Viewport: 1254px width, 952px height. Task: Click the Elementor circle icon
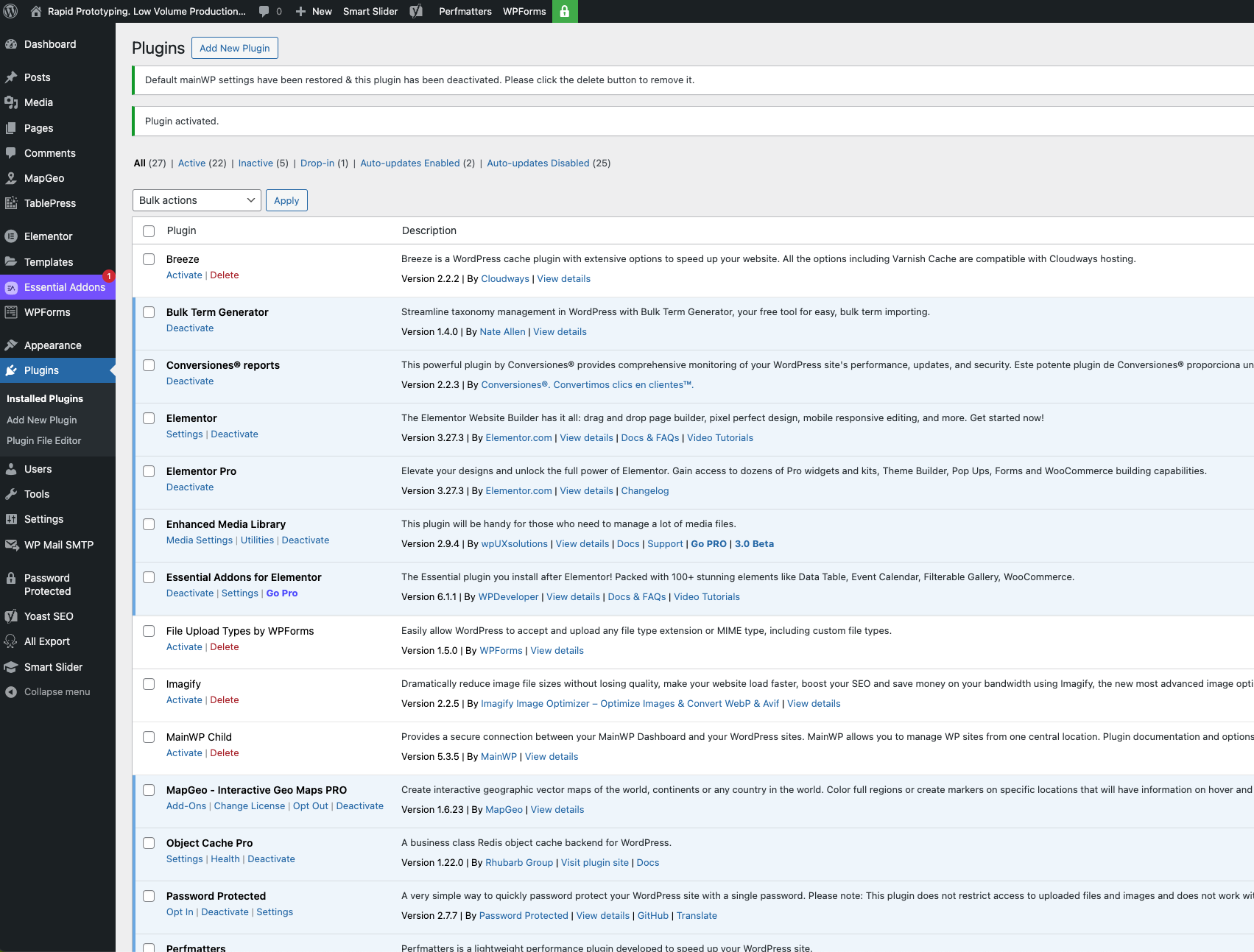(x=11, y=236)
